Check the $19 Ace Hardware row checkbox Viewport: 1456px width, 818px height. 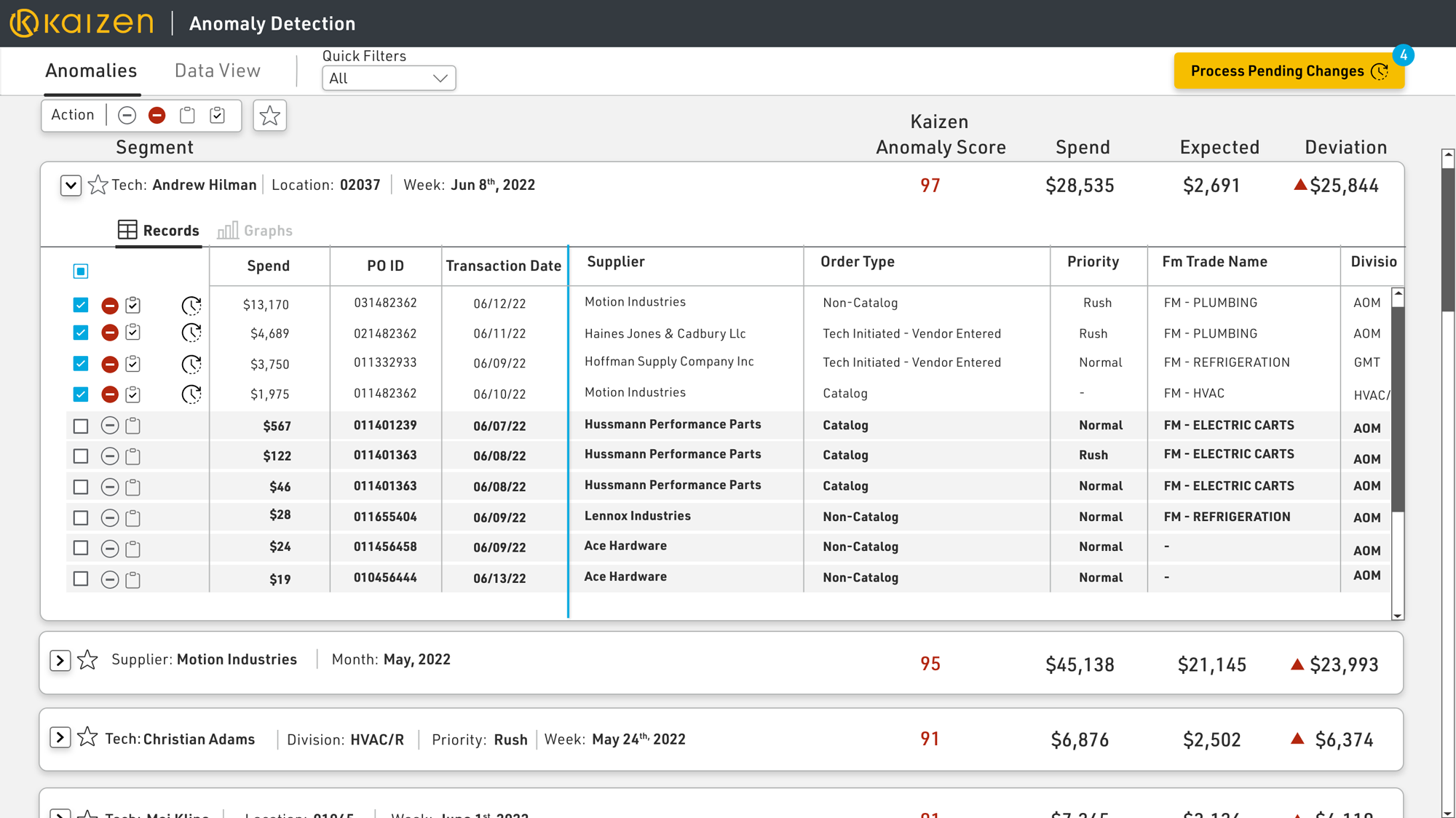pyautogui.click(x=81, y=579)
